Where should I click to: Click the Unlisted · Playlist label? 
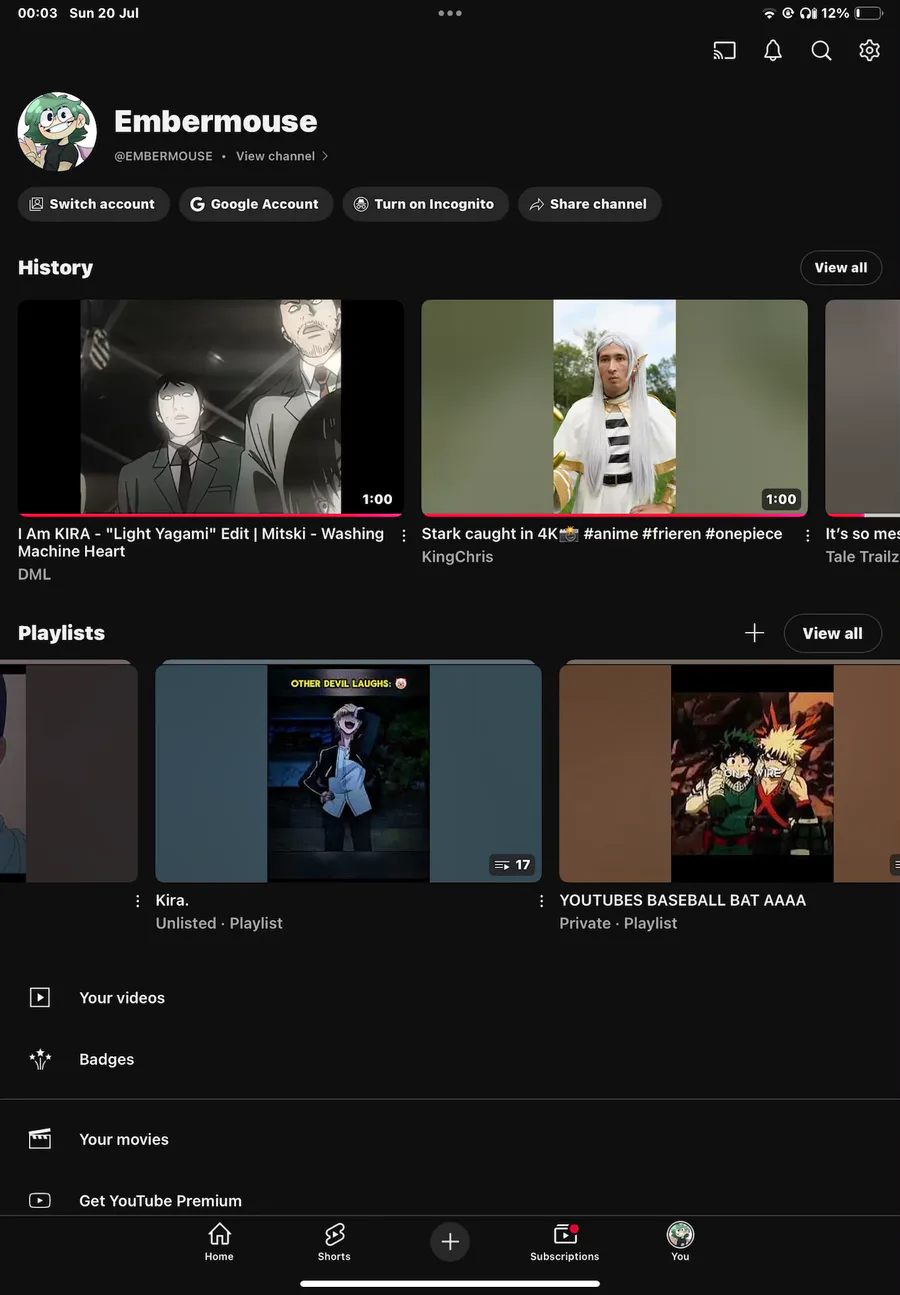click(219, 923)
